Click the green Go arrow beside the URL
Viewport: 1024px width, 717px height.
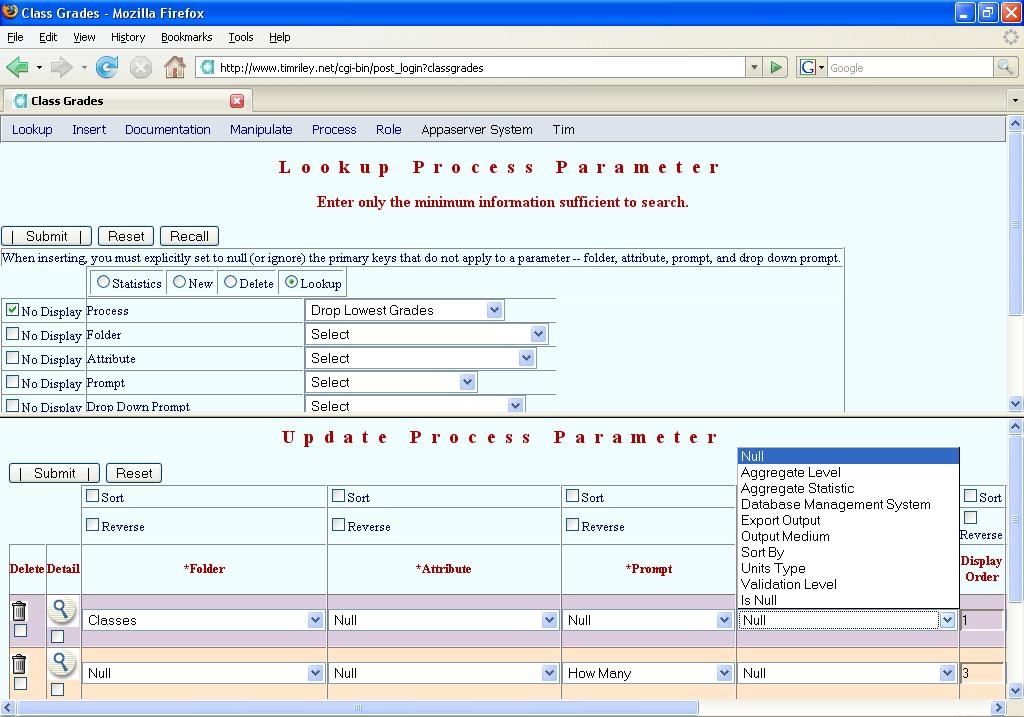coord(775,67)
